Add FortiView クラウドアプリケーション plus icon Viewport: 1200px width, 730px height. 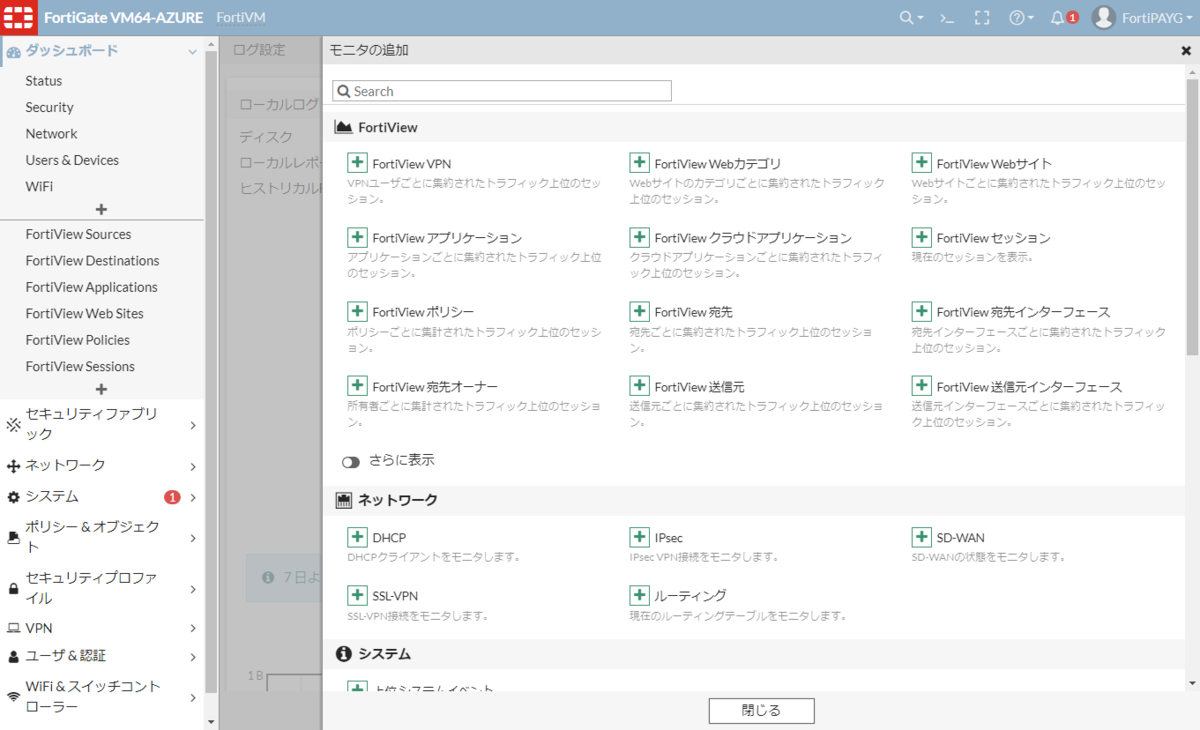[x=639, y=237]
